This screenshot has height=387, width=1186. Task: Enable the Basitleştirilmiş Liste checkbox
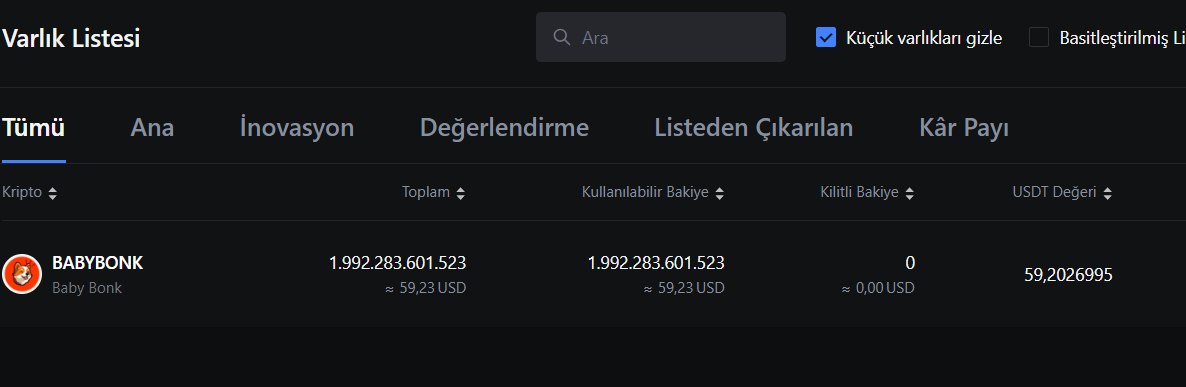point(1039,37)
